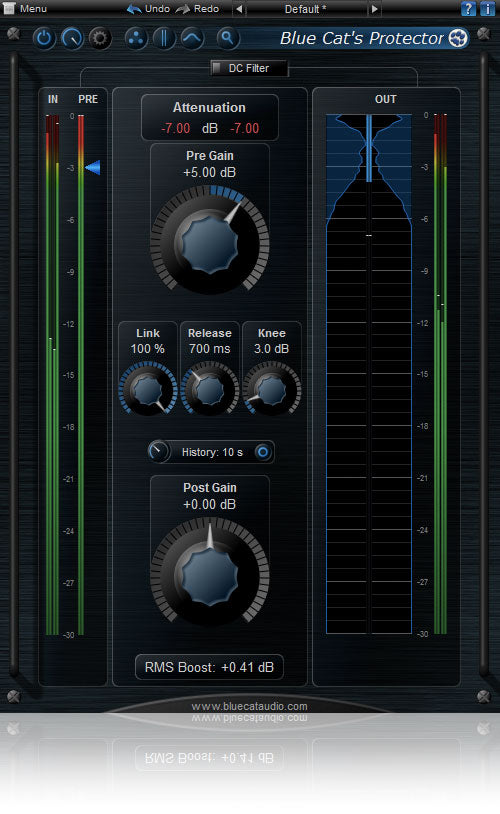
Task: Toggle the History round blue button
Action: coord(263,452)
